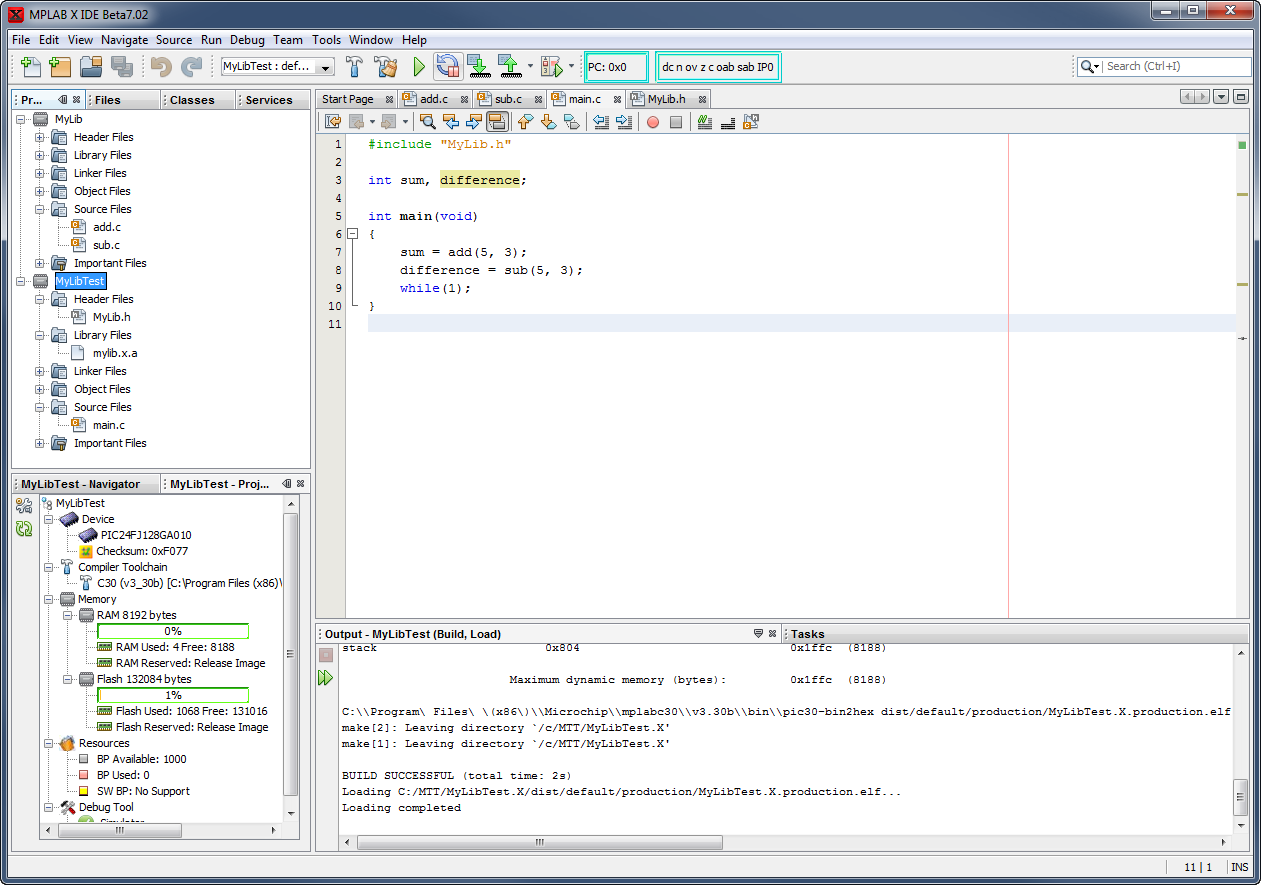Toggle fold on main function at line 6
The image size is (1261, 885).
tap(352, 234)
